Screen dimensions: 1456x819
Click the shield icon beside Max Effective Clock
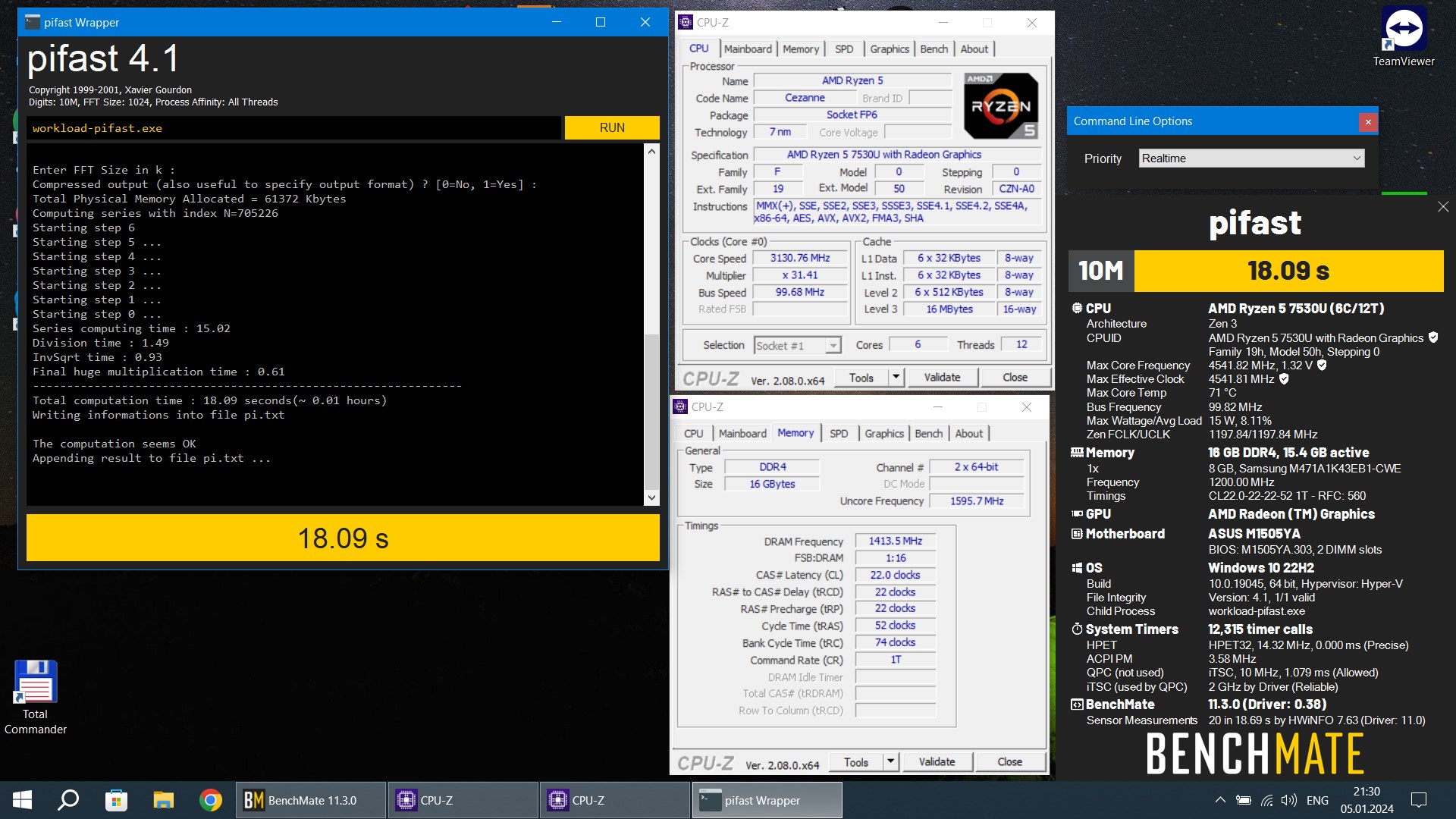1284,378
